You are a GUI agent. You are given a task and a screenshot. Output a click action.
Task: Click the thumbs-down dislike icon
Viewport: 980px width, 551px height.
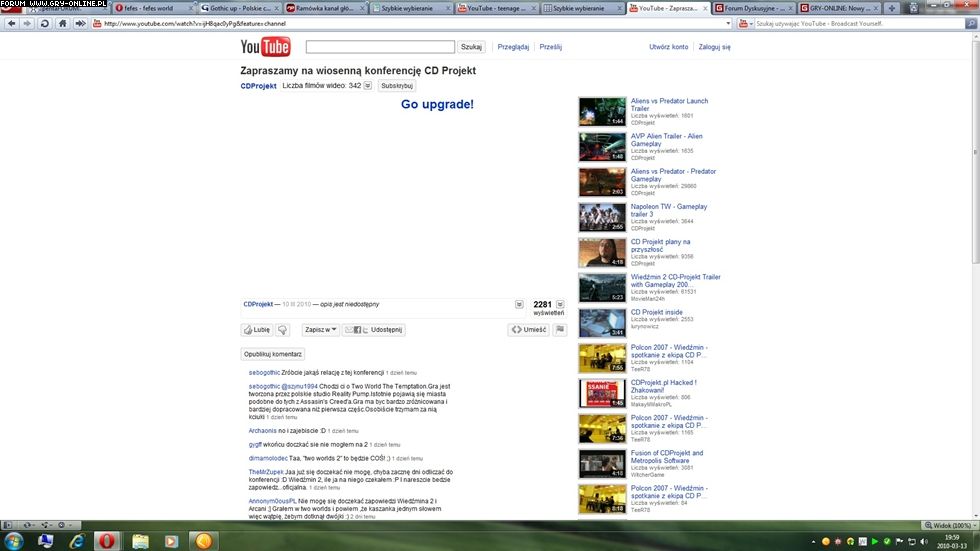pyautogui.click(x=282, y=329)
